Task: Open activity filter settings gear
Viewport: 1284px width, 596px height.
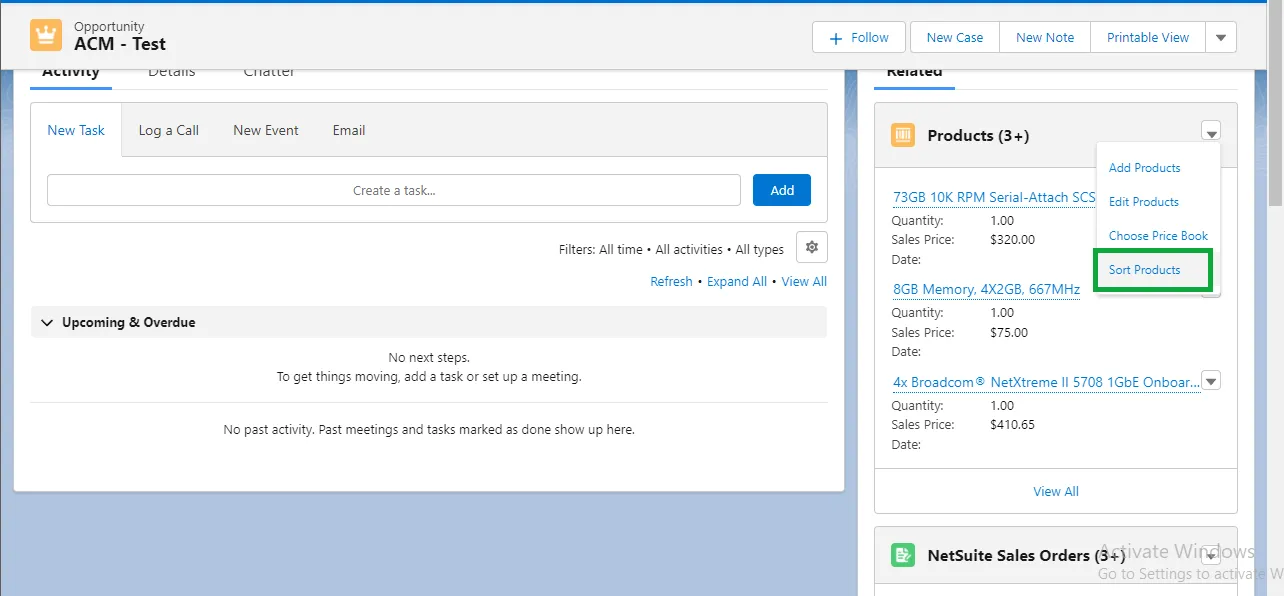Action: click(812, 248)
